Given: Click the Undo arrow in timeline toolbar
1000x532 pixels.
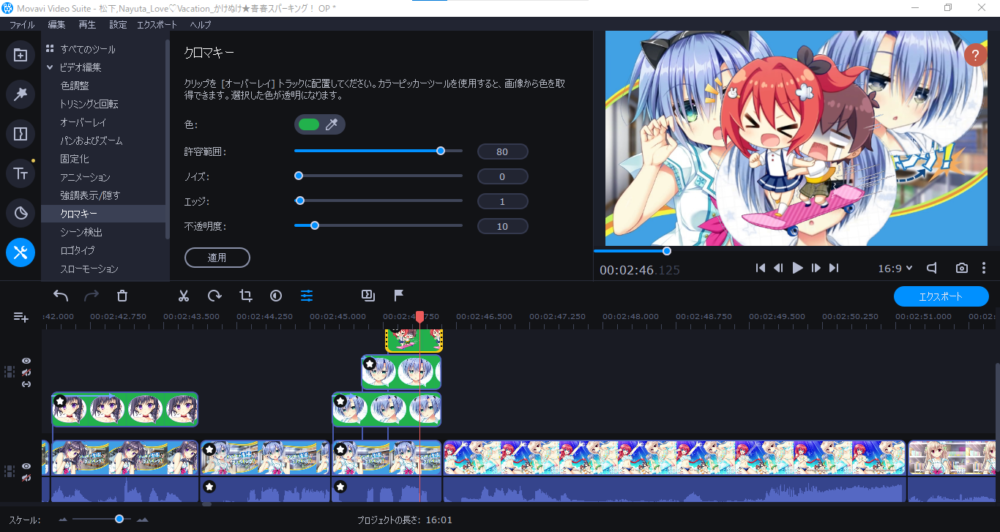Looking at the screenshot, I should (61, 295).
